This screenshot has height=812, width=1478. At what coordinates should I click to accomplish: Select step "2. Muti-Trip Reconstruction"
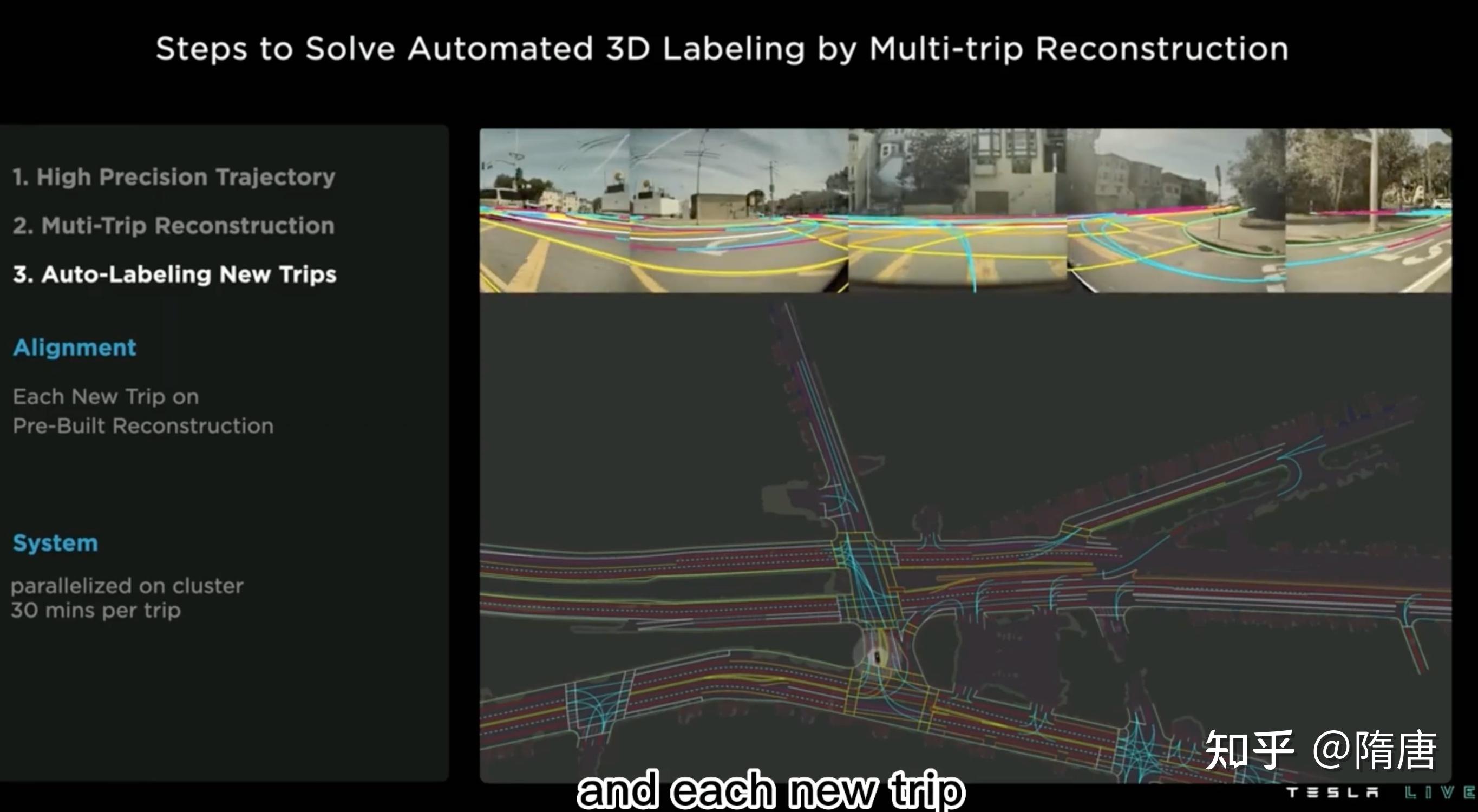(x=173, y=225)
